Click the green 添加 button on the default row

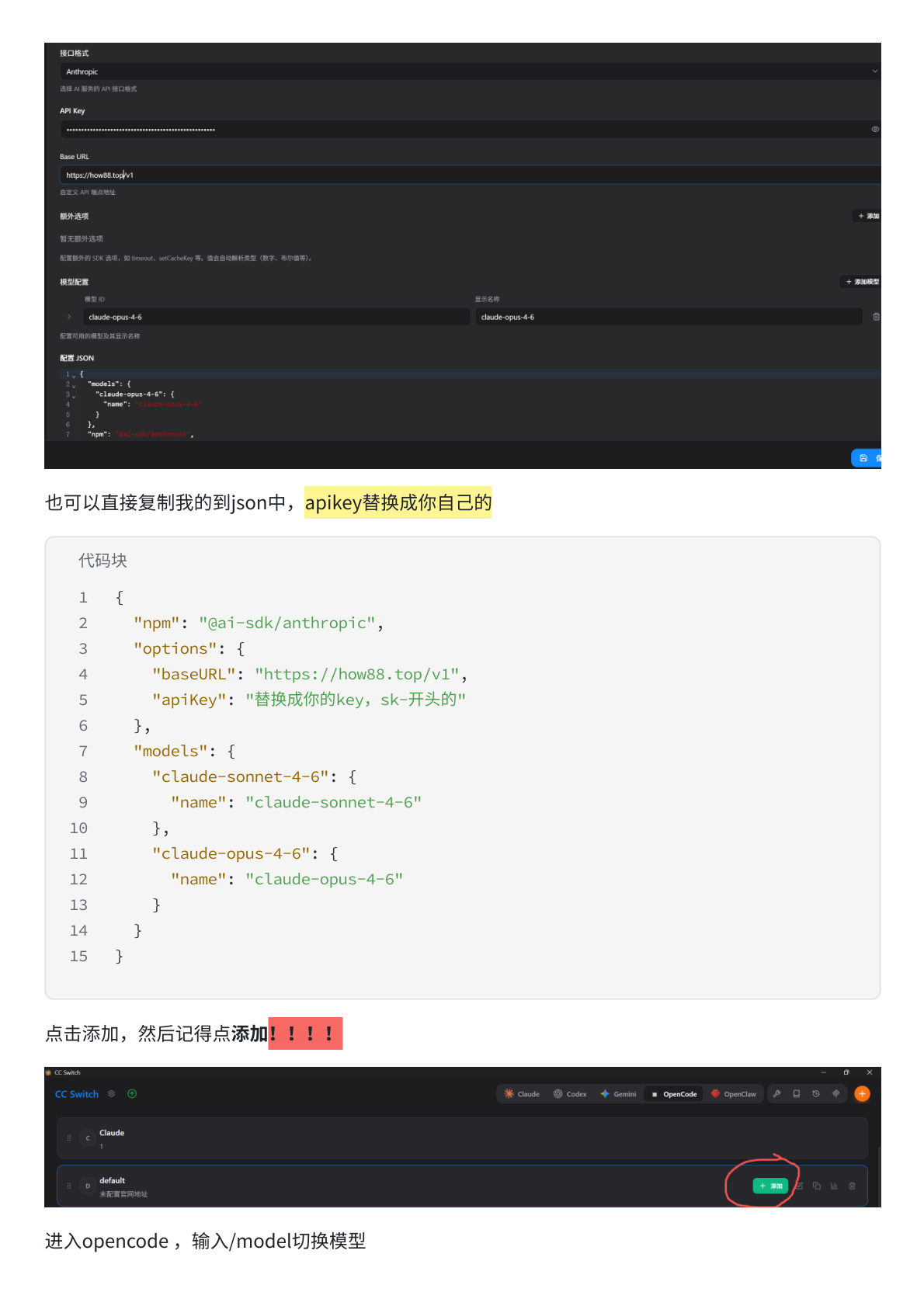770,1186
